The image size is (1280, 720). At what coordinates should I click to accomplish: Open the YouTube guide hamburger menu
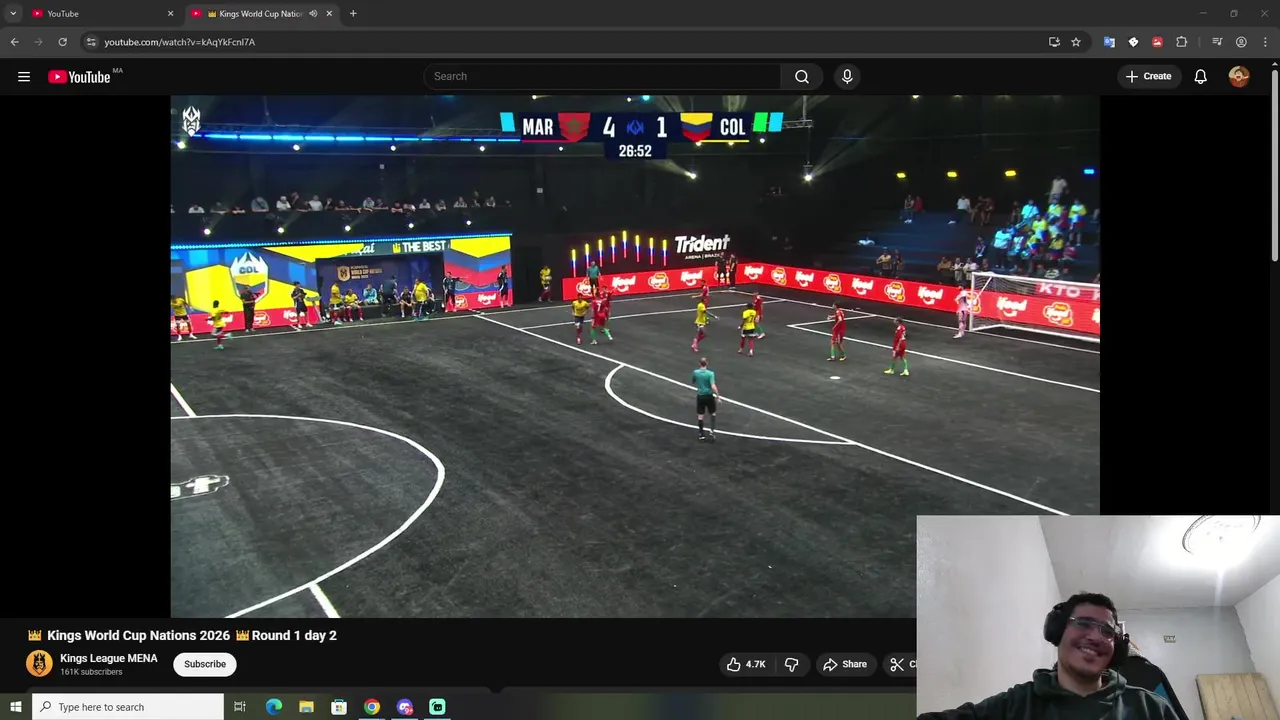pos(24,77)
